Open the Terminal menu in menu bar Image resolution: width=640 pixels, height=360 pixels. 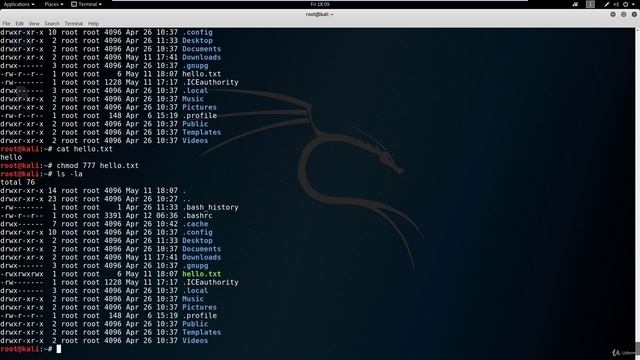click(73, 24)
